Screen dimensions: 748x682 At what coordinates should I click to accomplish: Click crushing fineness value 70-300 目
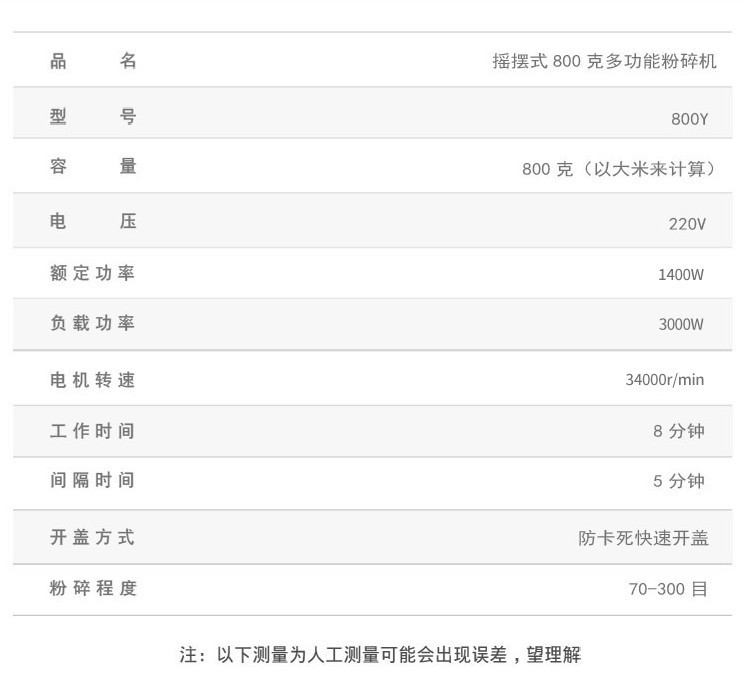pos(668,589)
